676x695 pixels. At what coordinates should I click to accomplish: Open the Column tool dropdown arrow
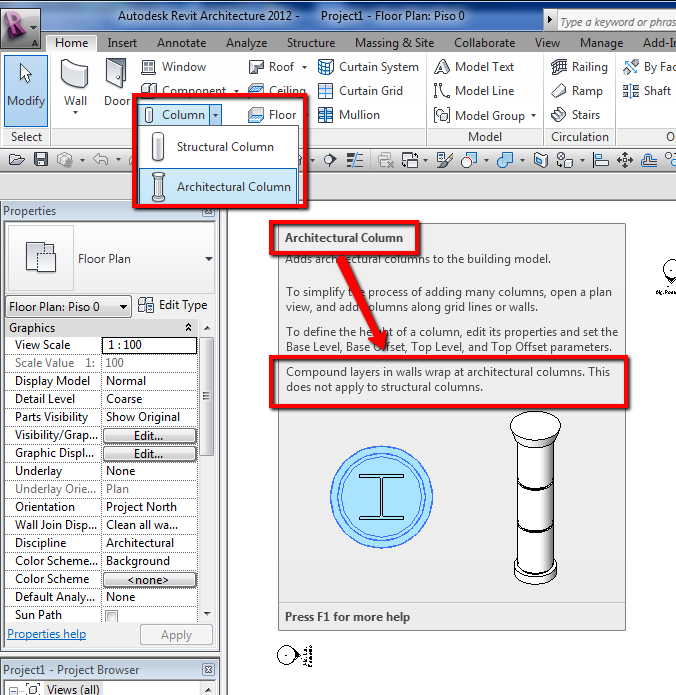(215, 115)
